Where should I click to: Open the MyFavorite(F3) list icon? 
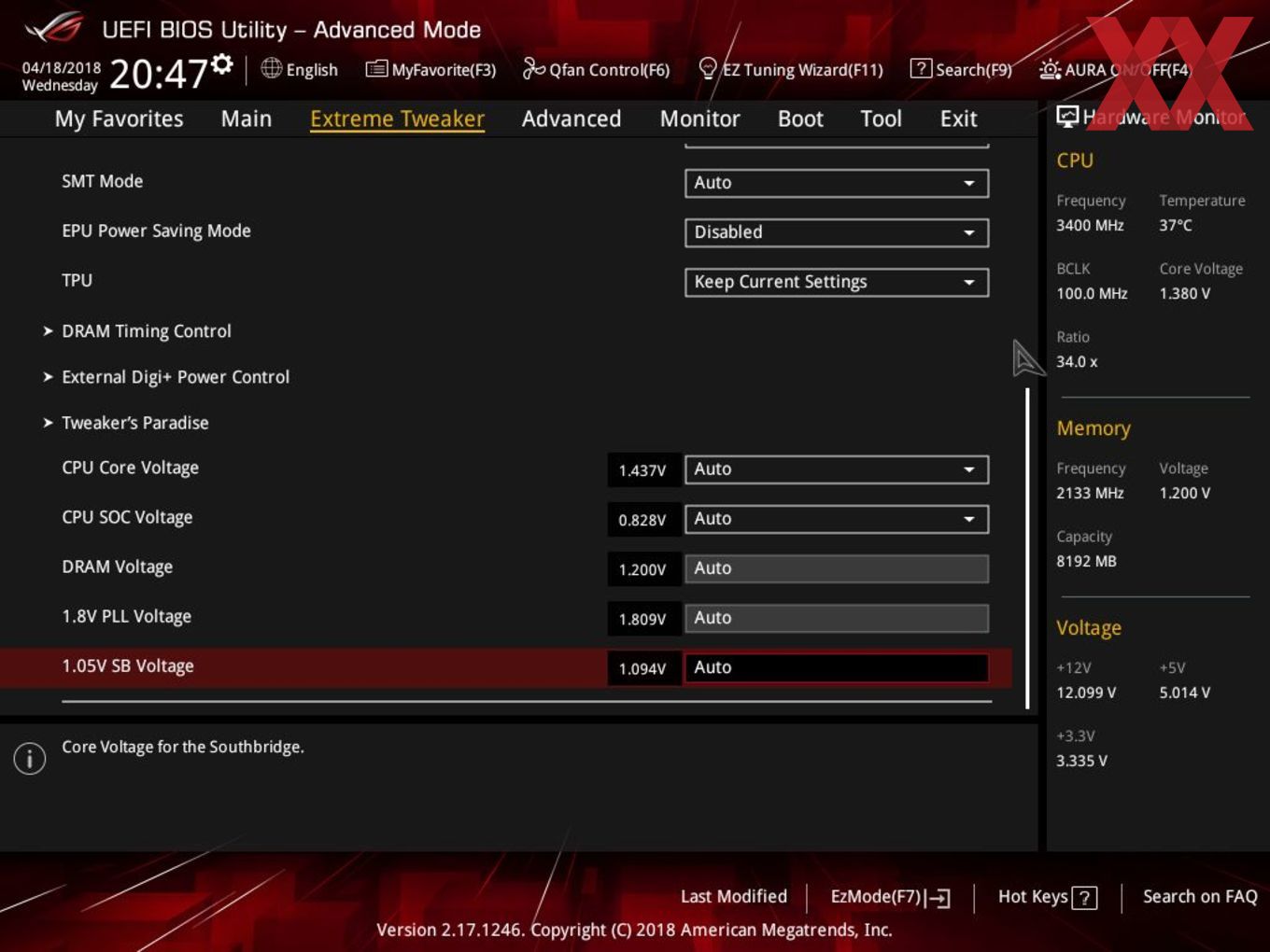(x=376, y=69)
